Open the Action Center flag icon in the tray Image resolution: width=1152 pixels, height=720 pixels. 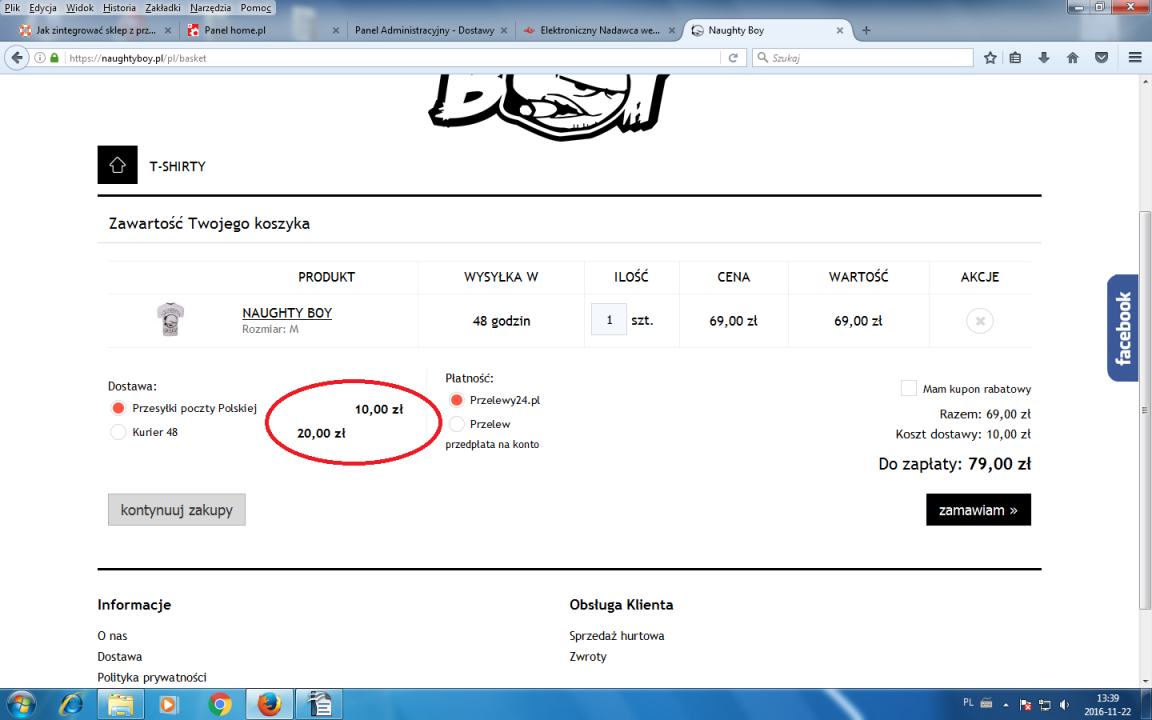coord(1026,705)
